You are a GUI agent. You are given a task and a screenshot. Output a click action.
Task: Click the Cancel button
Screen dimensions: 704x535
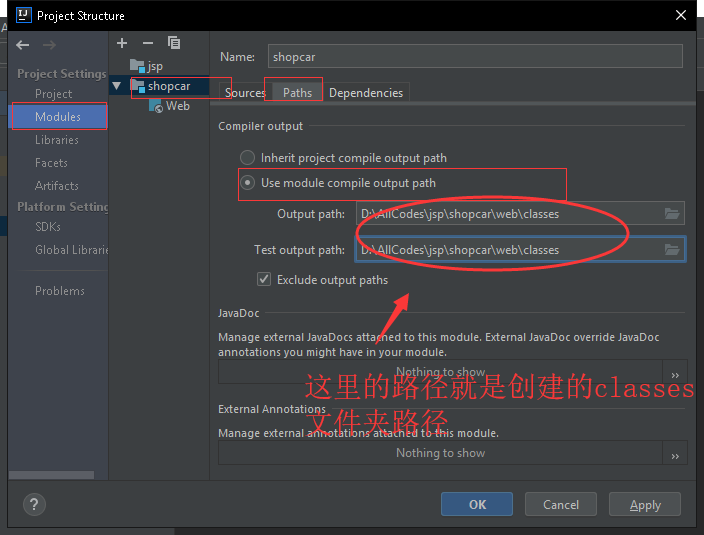click(561, 504)
